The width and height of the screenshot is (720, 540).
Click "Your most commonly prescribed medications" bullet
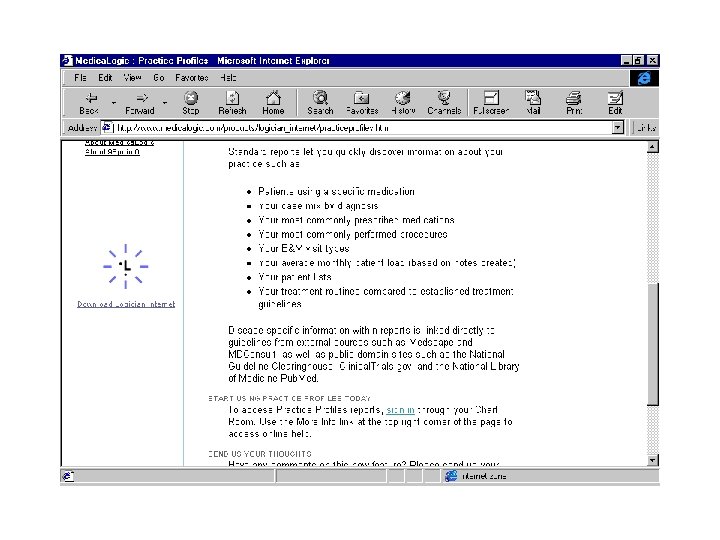(356, 220)
